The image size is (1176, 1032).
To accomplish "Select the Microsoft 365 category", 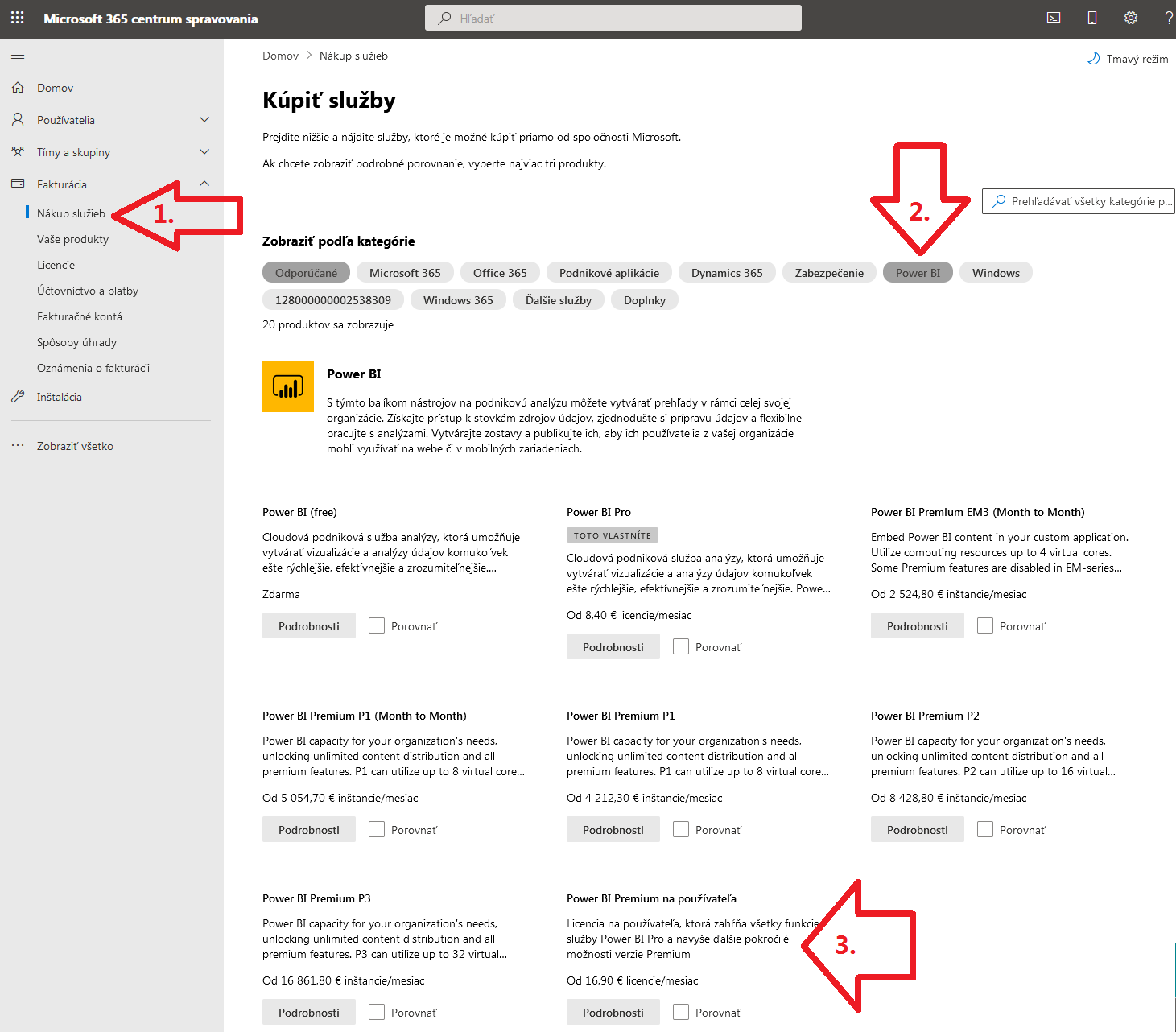I will [405, 273].
